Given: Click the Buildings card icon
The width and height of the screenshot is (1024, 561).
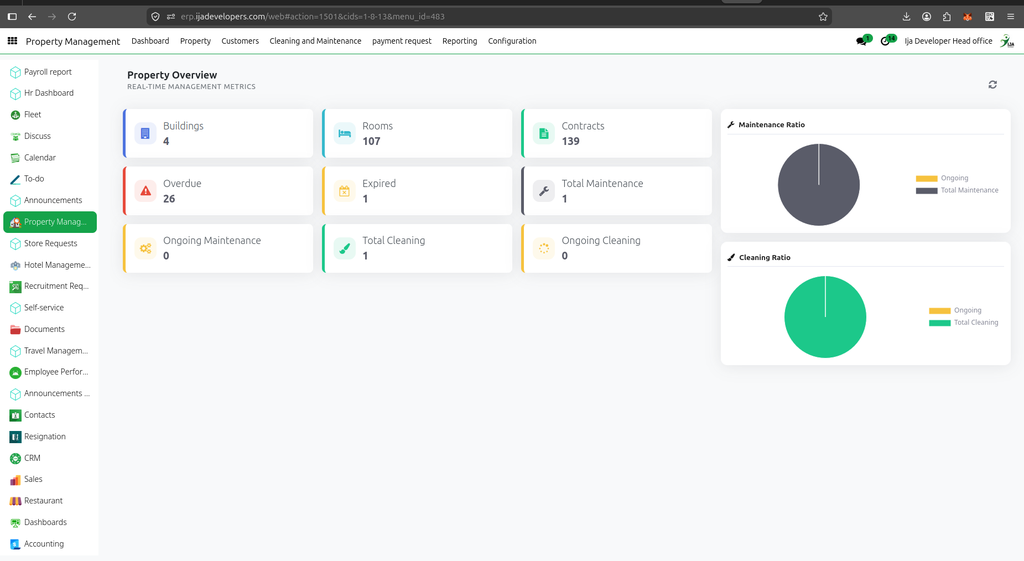Looking at the screenshot, I should 145,133.
